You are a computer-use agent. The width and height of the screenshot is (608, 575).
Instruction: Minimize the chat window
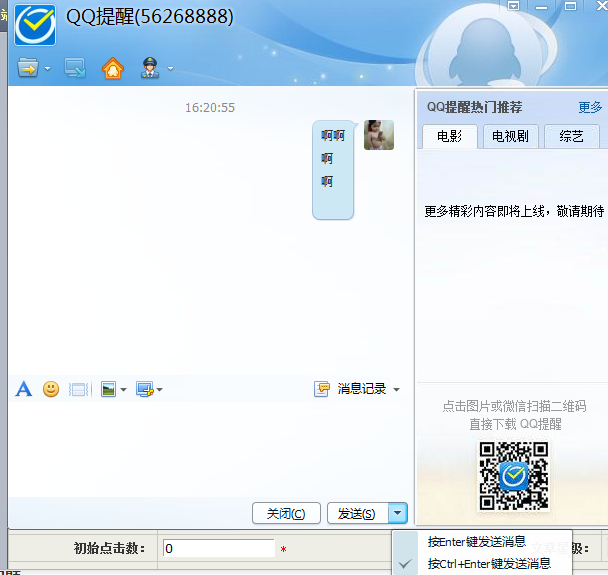542,7
